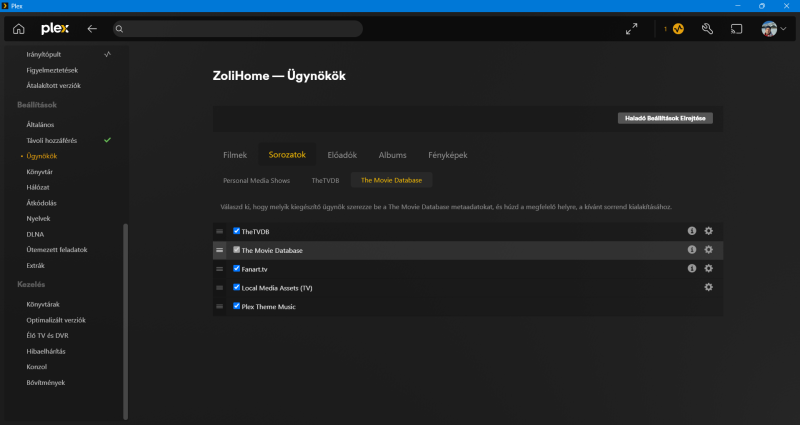
Task: Open Nyelvek settings
Action: point(38,218)
